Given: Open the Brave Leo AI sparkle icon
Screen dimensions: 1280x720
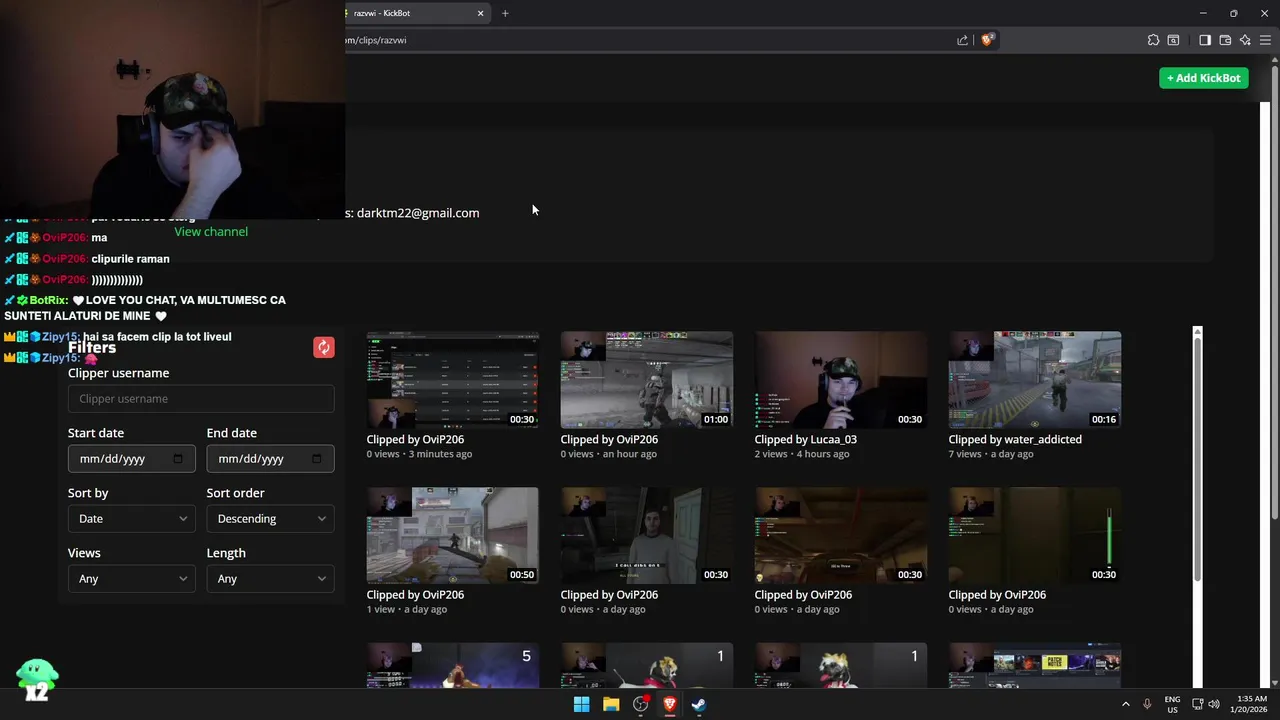Looking at the screenshot, I should click(x=1245, y=40).
